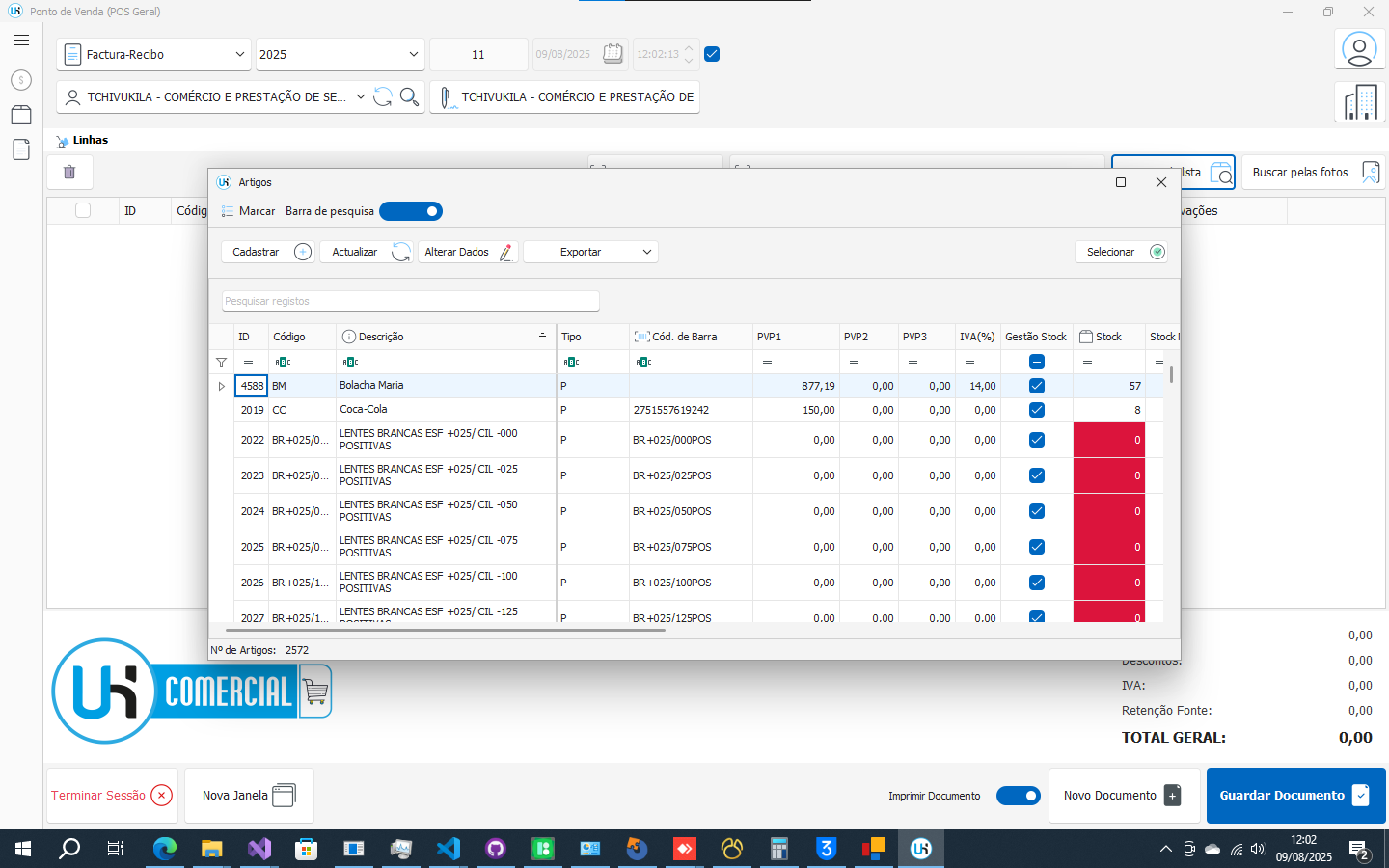Open the calendar date picker icon

[613, 54]
